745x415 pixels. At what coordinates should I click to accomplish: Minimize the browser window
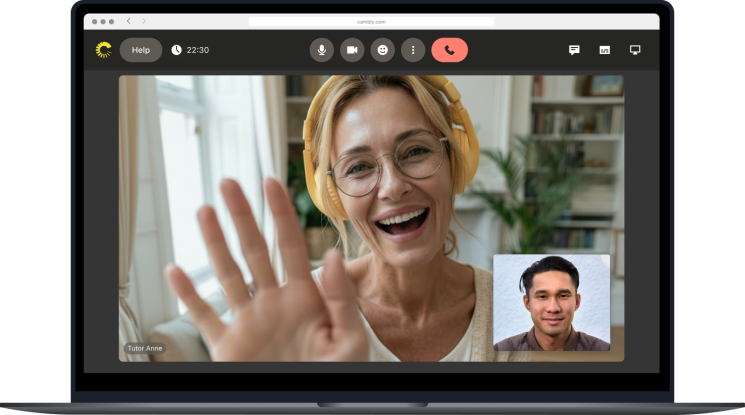coord(102,21)
